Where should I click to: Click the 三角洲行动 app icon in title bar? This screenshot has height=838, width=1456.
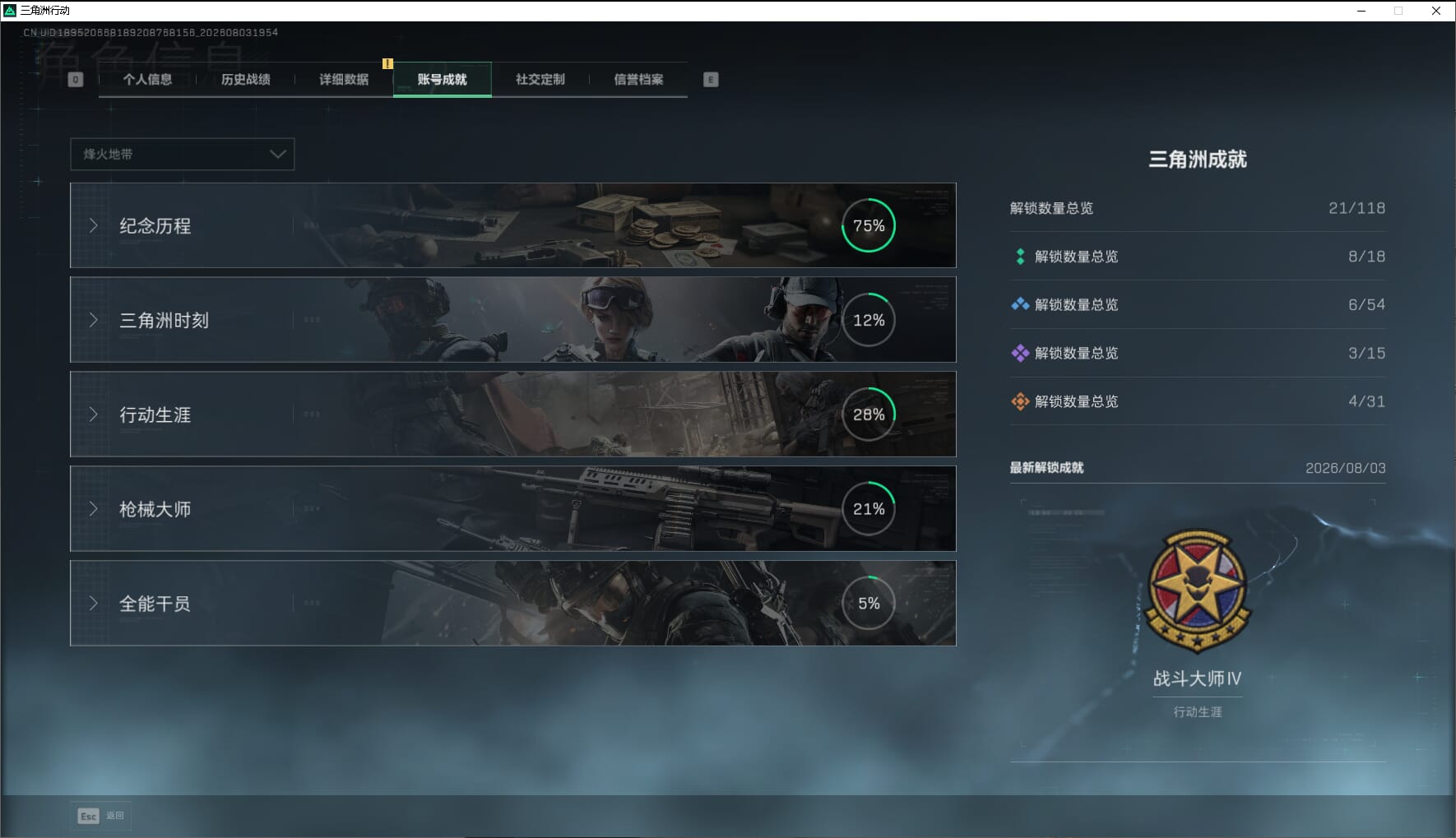point(10,11)
